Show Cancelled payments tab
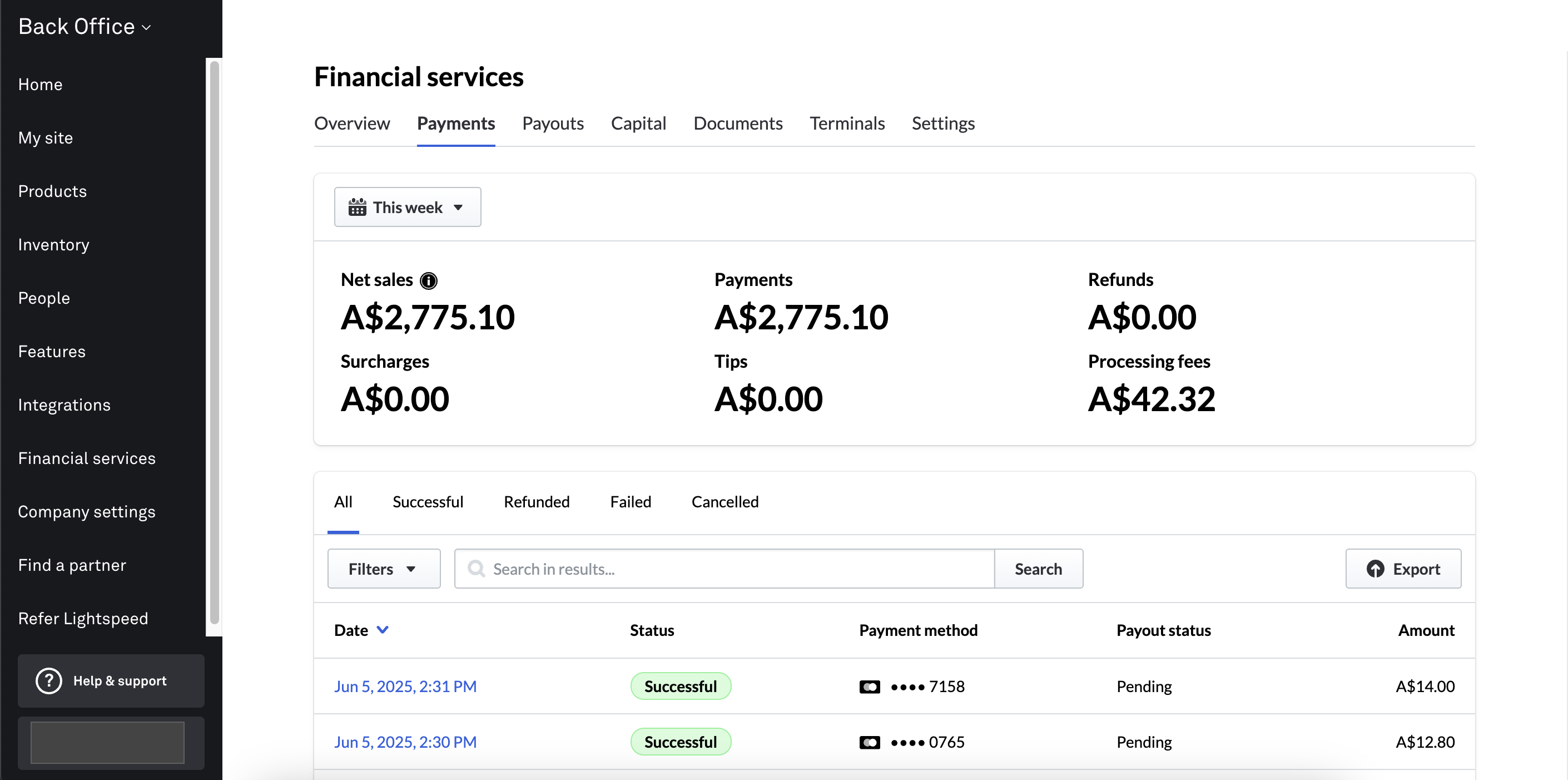The width and height of the screenshot is (1568, 780). 725,502
